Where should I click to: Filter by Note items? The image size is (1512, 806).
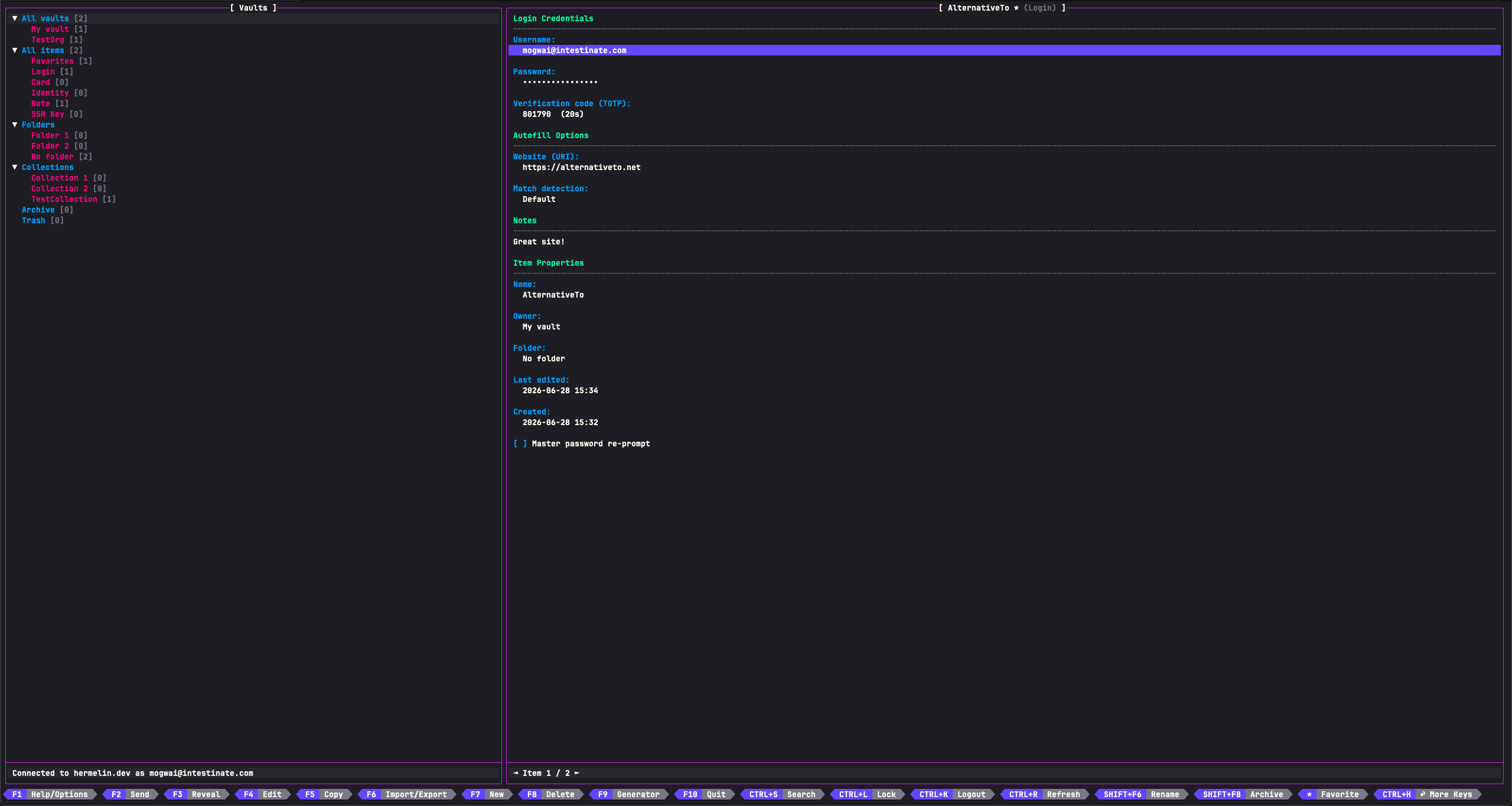pos(41,103)
